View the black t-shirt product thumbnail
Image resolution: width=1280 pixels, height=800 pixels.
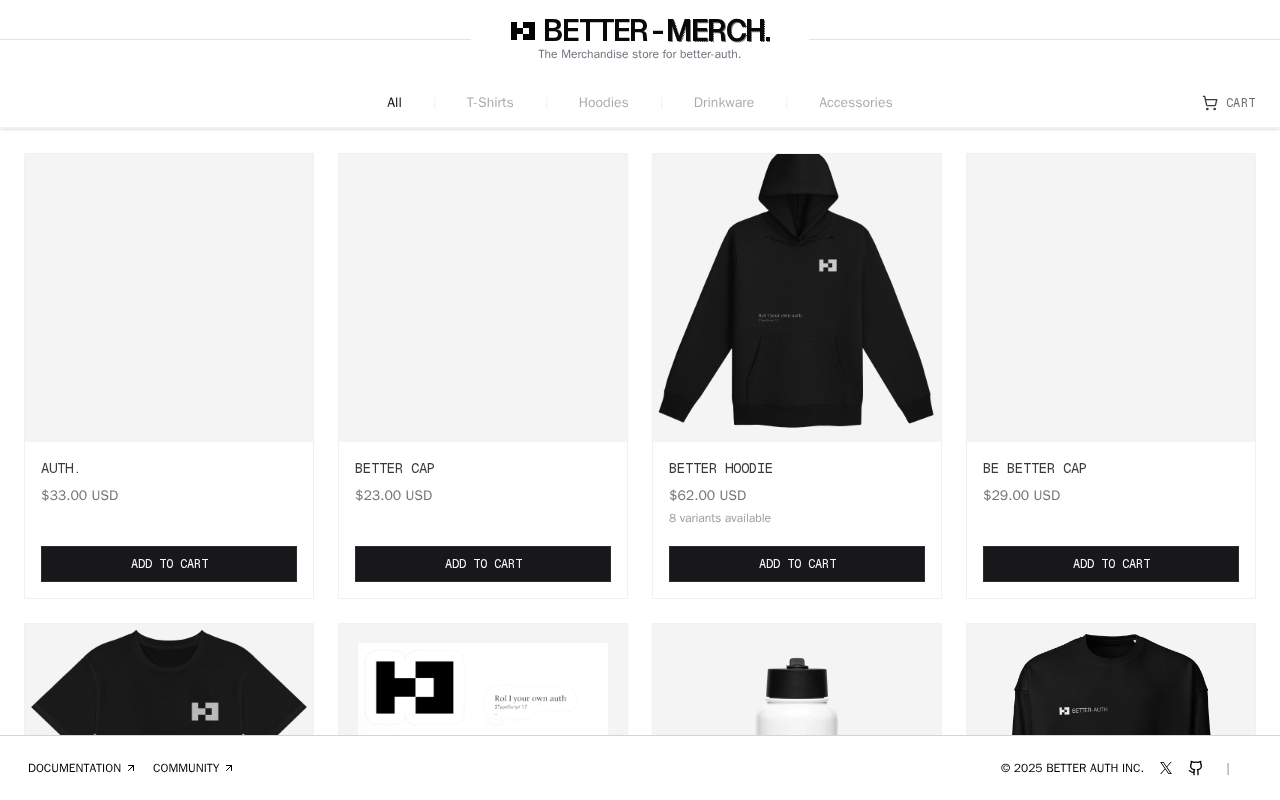(169, 680)
